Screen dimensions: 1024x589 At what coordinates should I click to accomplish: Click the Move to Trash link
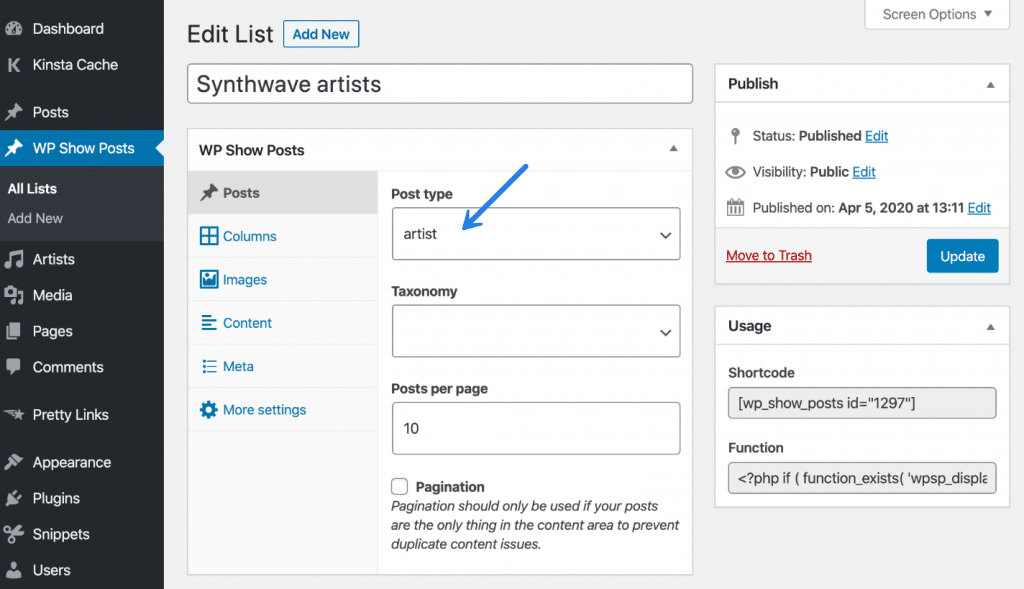pyautogui.click(x=769, y=255)
